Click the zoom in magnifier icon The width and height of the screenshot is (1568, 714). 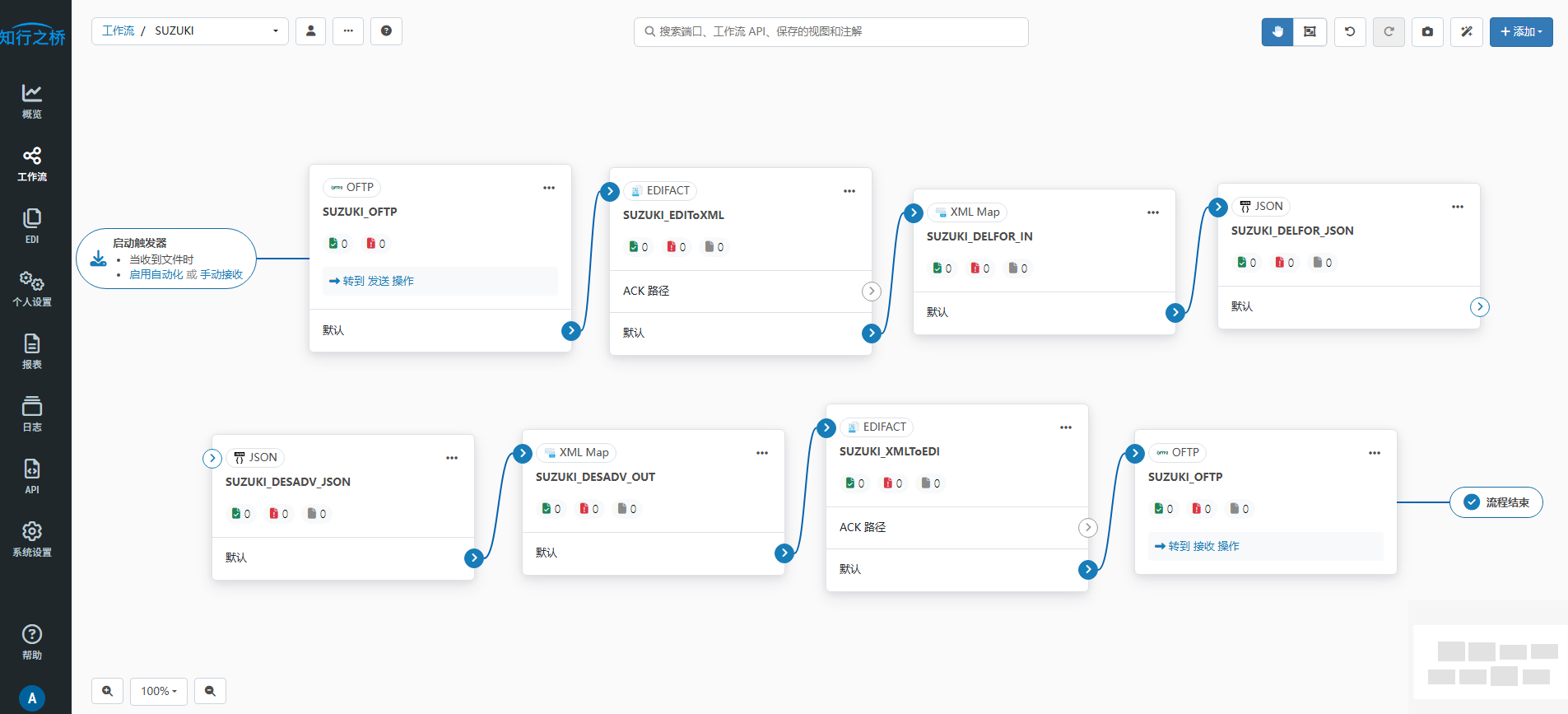point(108,691)
